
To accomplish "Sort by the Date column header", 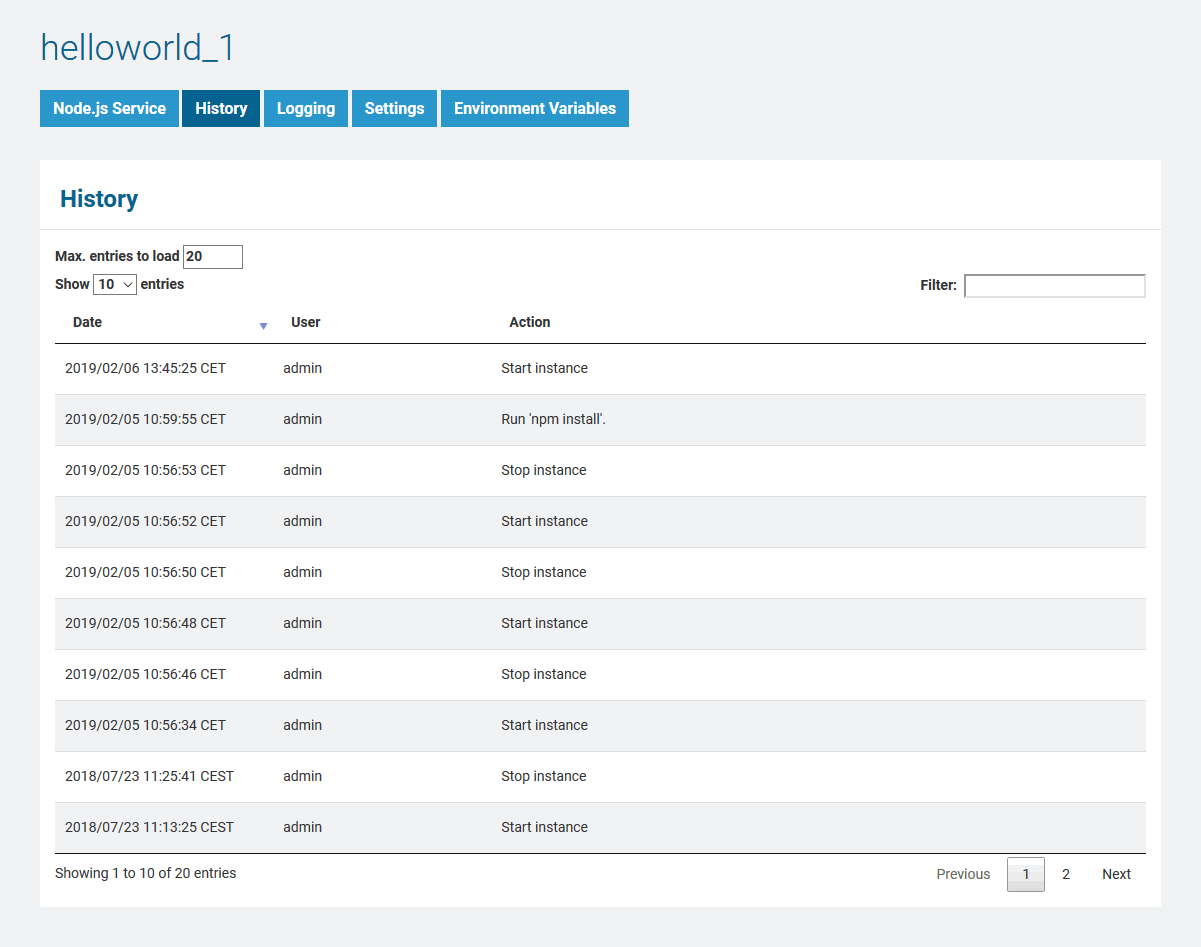I will (88, 322).
